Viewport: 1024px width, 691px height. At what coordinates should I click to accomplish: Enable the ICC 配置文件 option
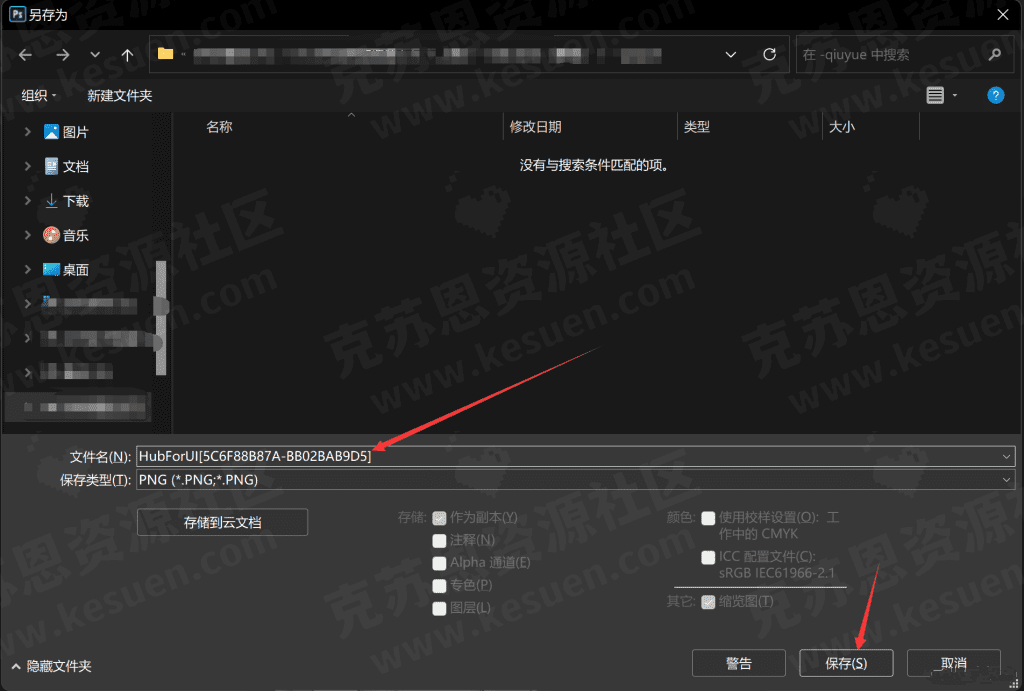[x=708, y=557]
